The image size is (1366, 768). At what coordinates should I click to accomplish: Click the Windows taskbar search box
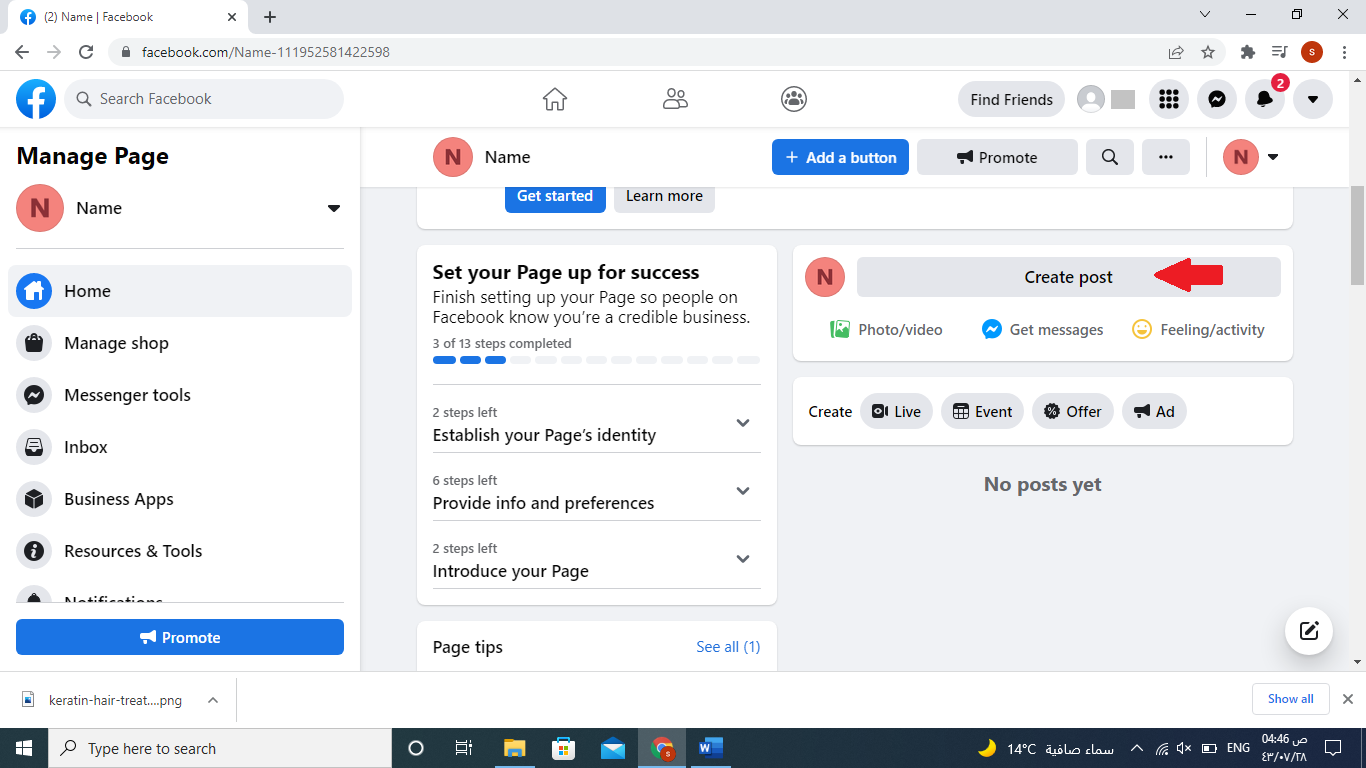coord(220,748)
